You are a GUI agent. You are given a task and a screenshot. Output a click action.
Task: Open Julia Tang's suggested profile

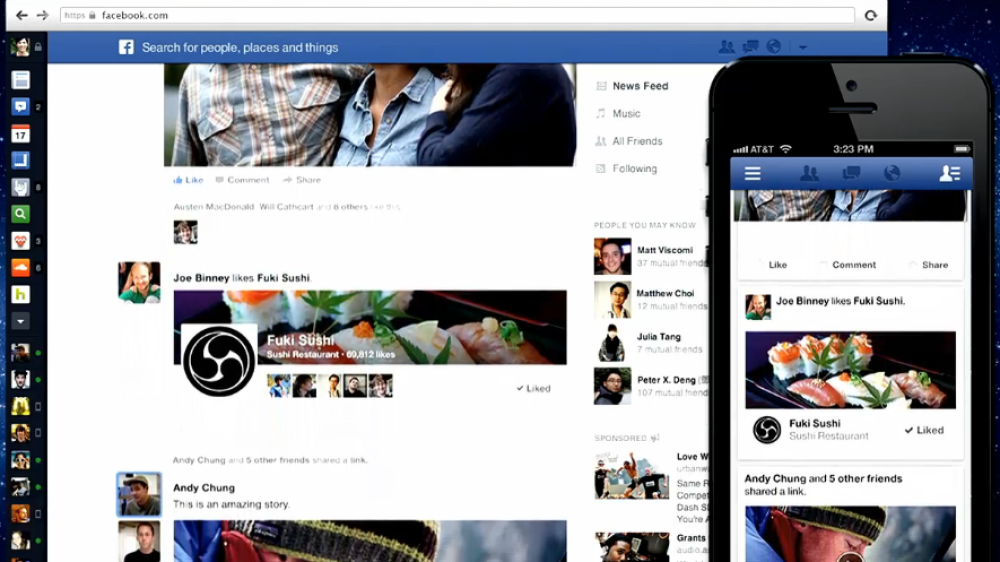pos(659,337)
